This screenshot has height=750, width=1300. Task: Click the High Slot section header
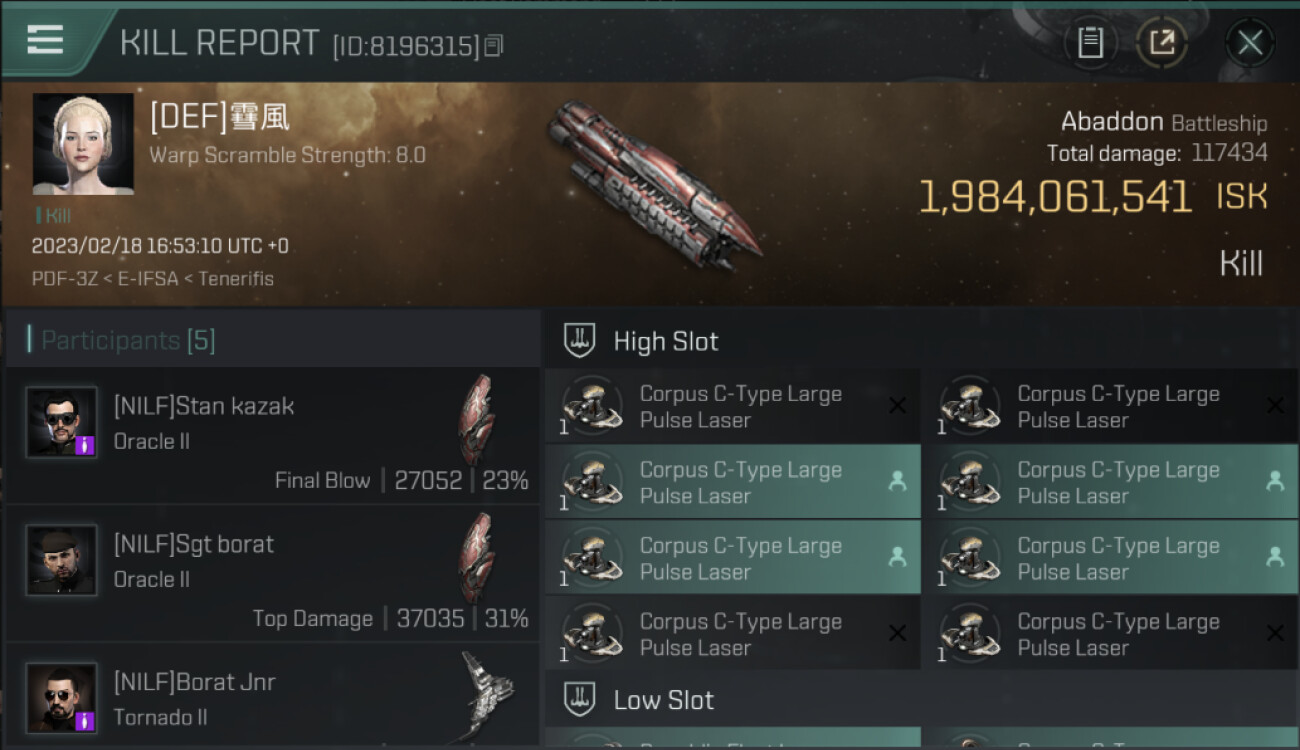pos(666,341)
